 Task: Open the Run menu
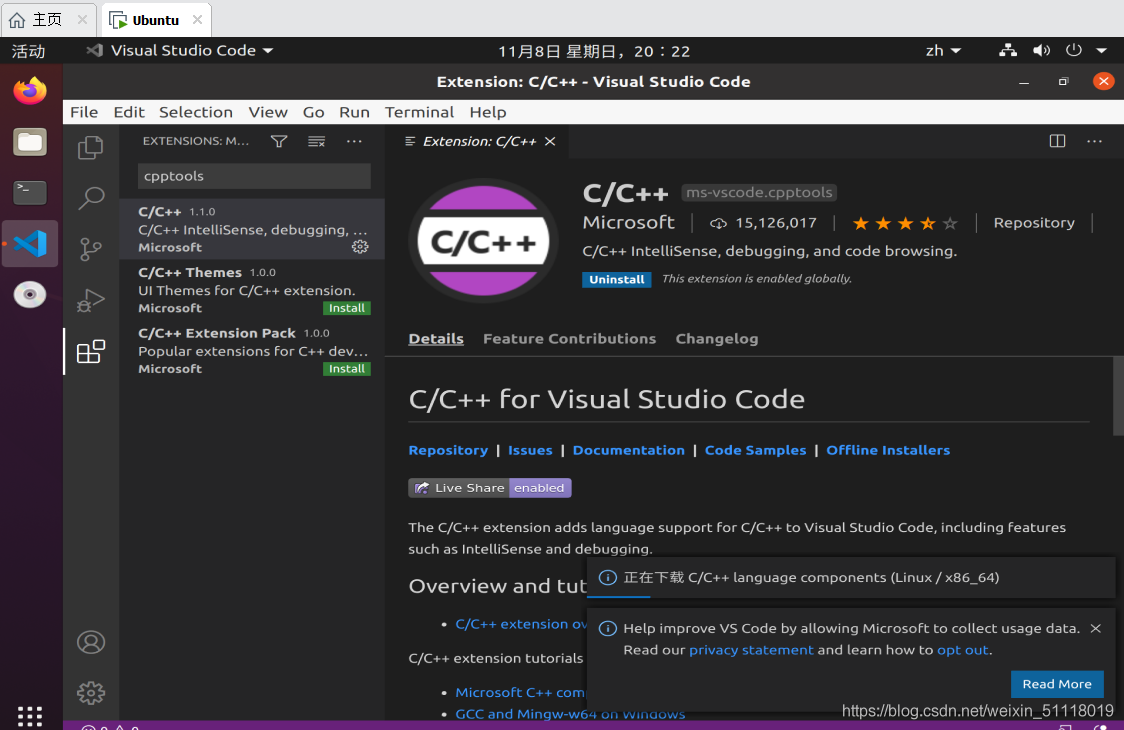pyautogui.click(x=354, y=112)
